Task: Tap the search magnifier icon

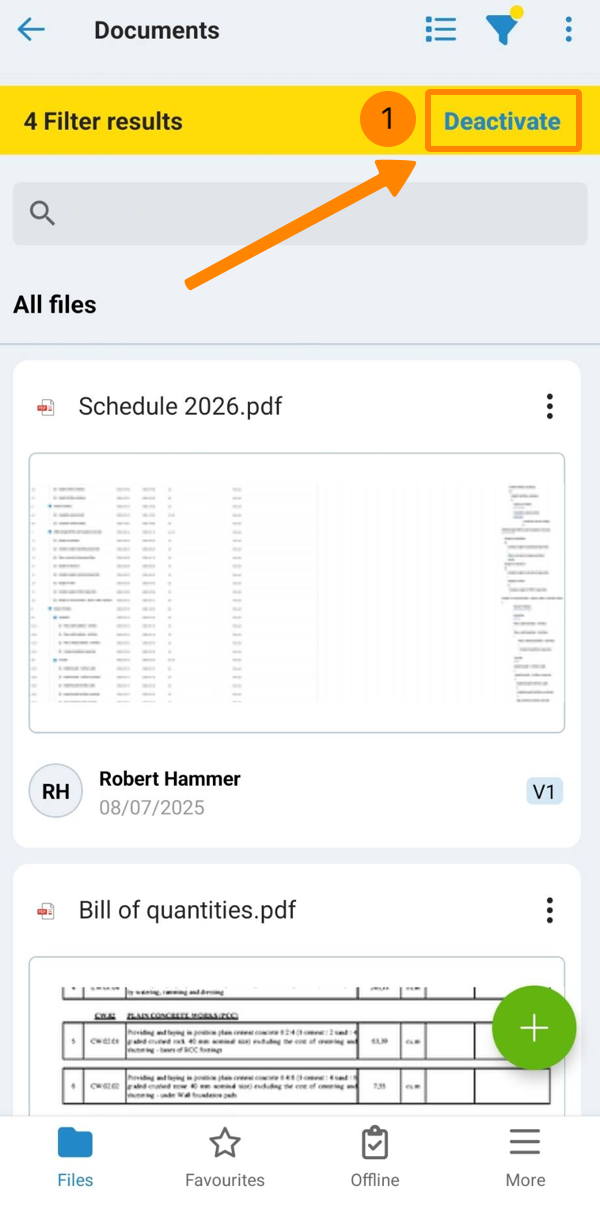Action: pos(42,213)
